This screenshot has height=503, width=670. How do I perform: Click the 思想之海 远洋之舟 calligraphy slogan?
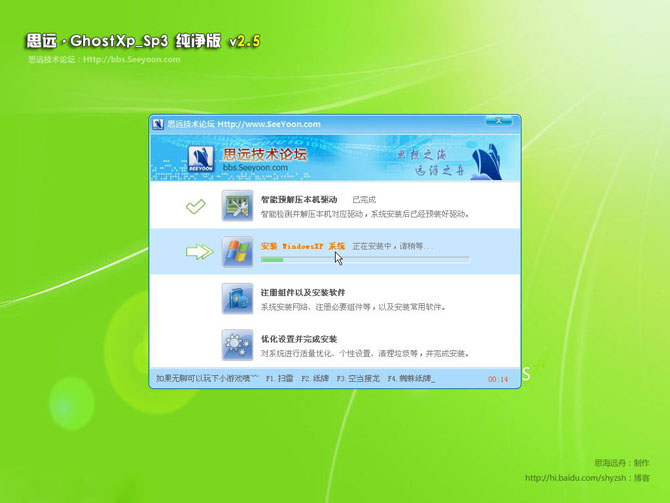(x=431, y=162)
